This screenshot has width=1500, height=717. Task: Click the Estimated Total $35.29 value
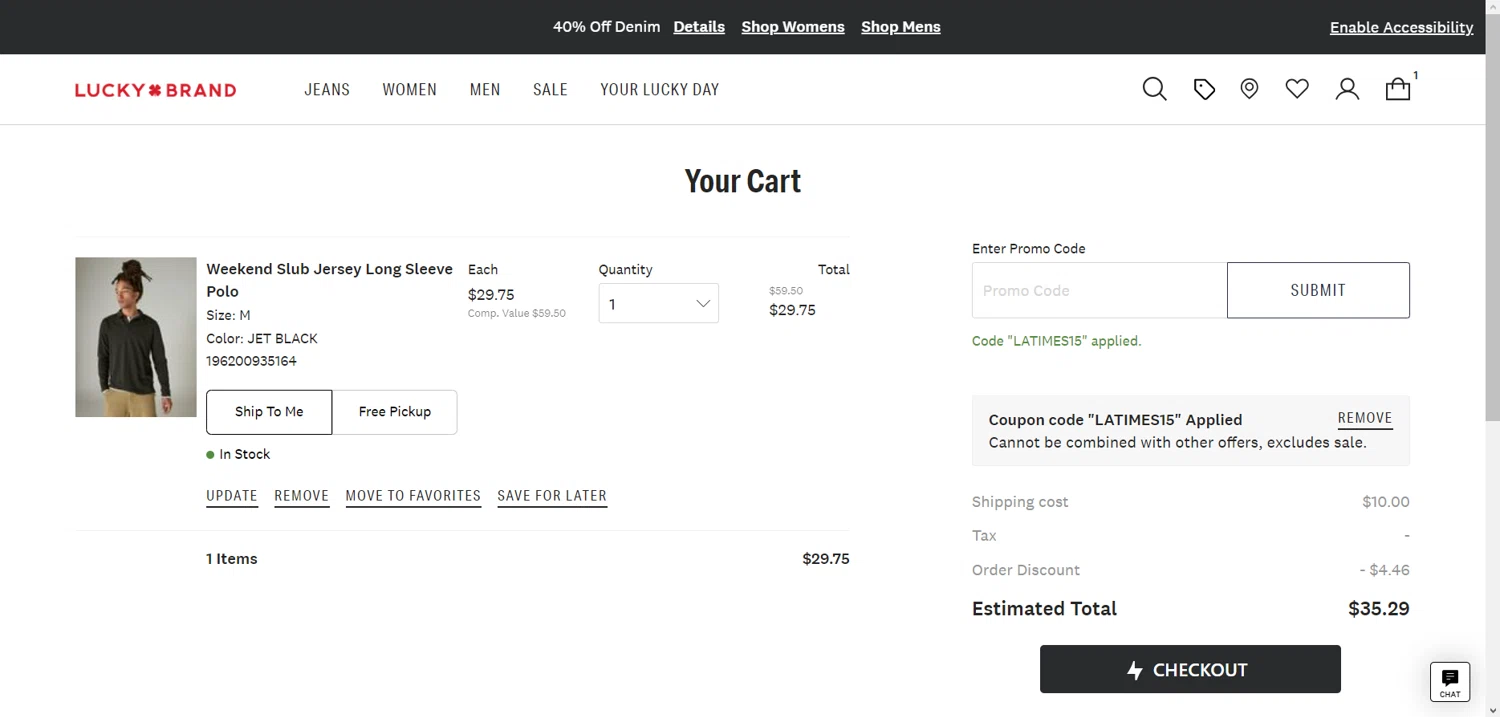coord(1379,608)
